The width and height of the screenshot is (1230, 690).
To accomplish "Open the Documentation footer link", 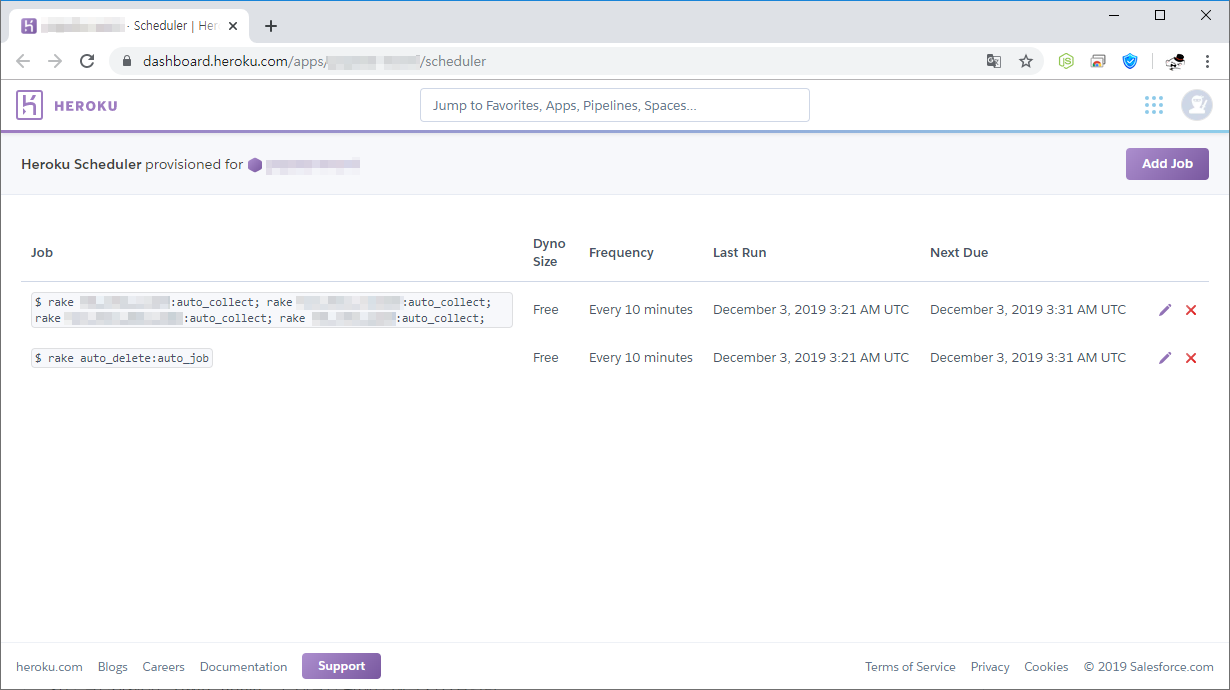I will (243, 667).
